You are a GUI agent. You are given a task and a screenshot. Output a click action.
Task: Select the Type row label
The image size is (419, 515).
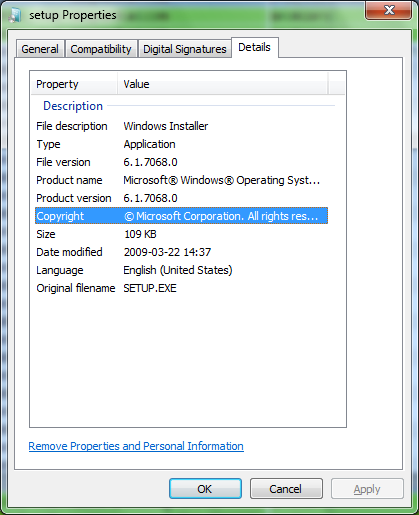[x=48, y=144]
